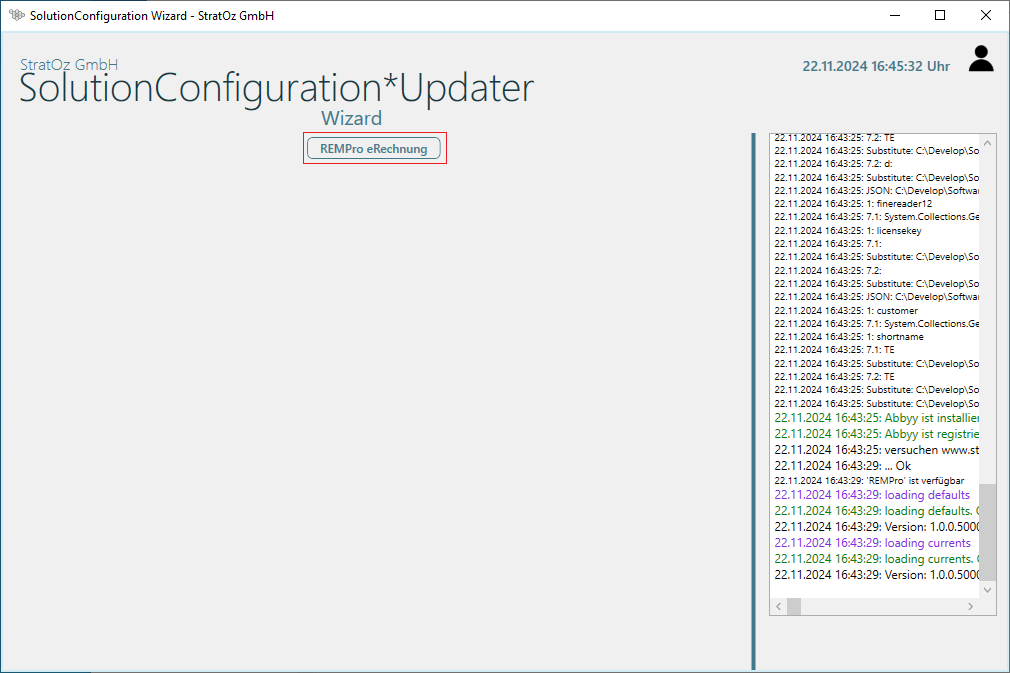Click the app icon in title bar
The width and height of the screenshot is (1010, 673).
click(x=16, y=15)
